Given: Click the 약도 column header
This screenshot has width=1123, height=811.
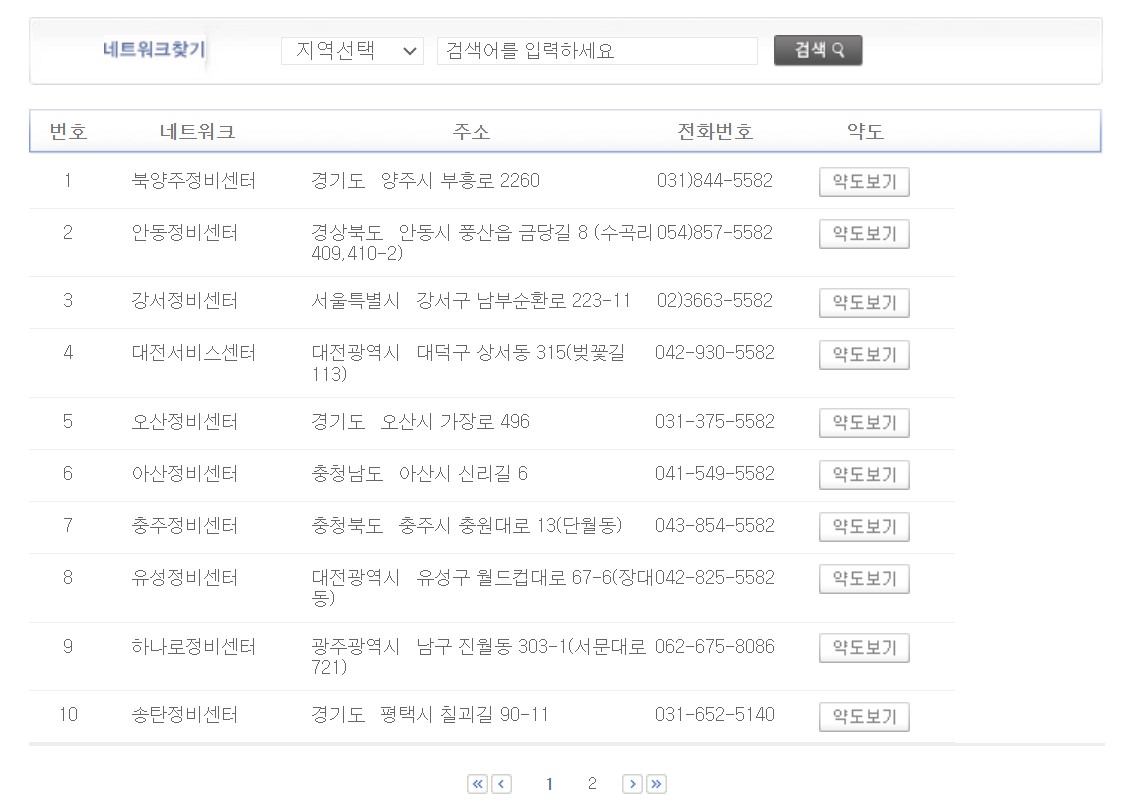Looking at the screenshot, I should [x=865, y=132].
